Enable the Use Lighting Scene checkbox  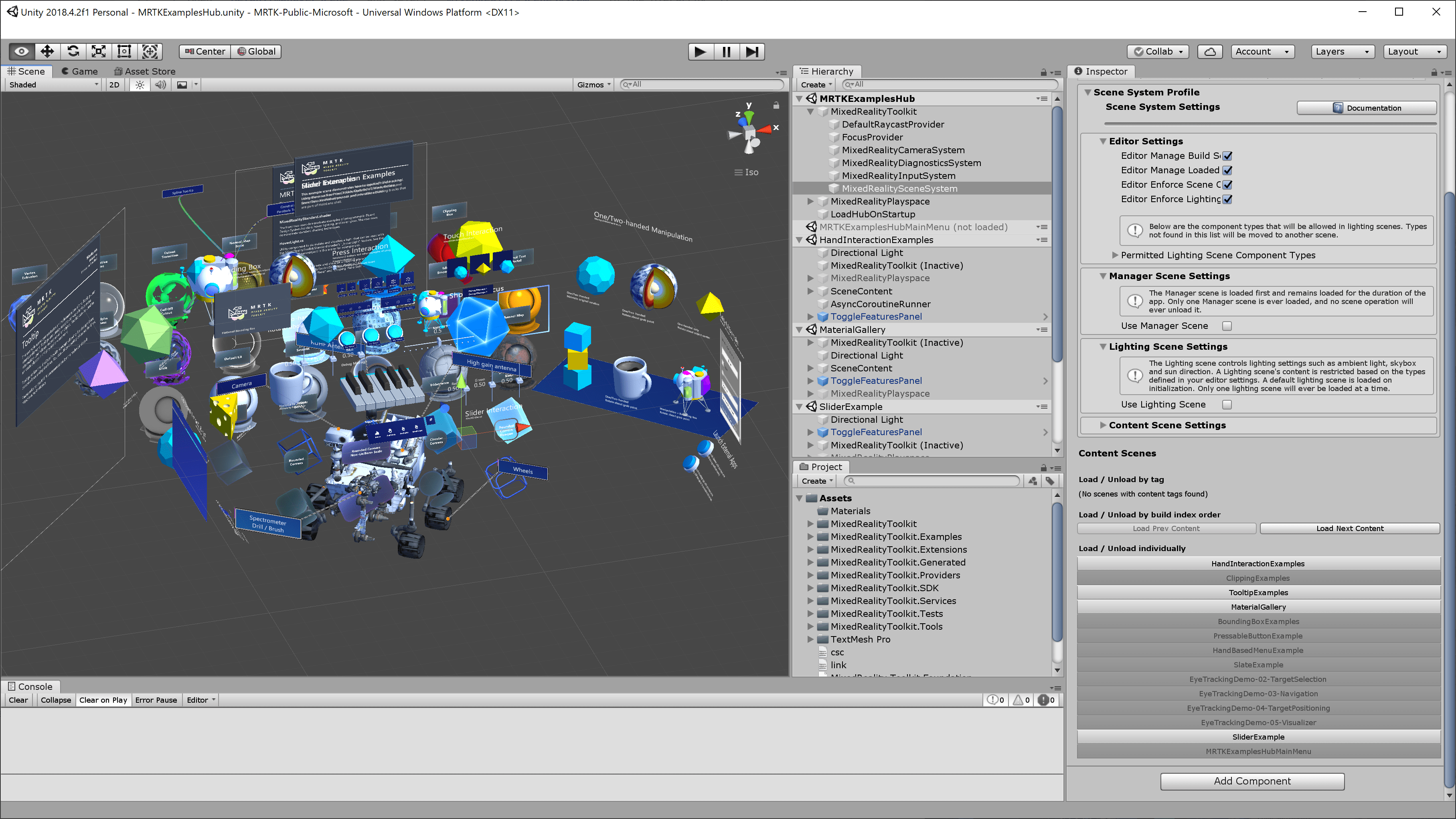[1227, 404]
